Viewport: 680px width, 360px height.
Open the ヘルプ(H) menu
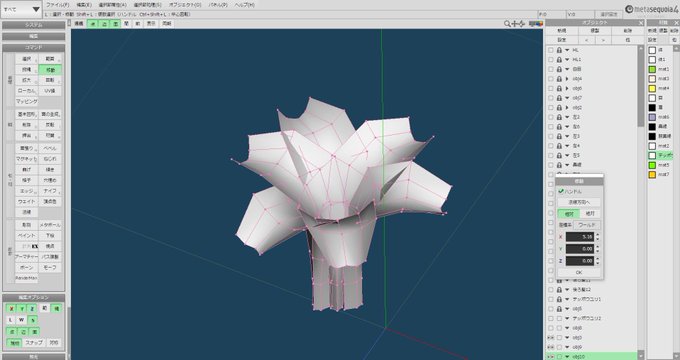[244, 5]
